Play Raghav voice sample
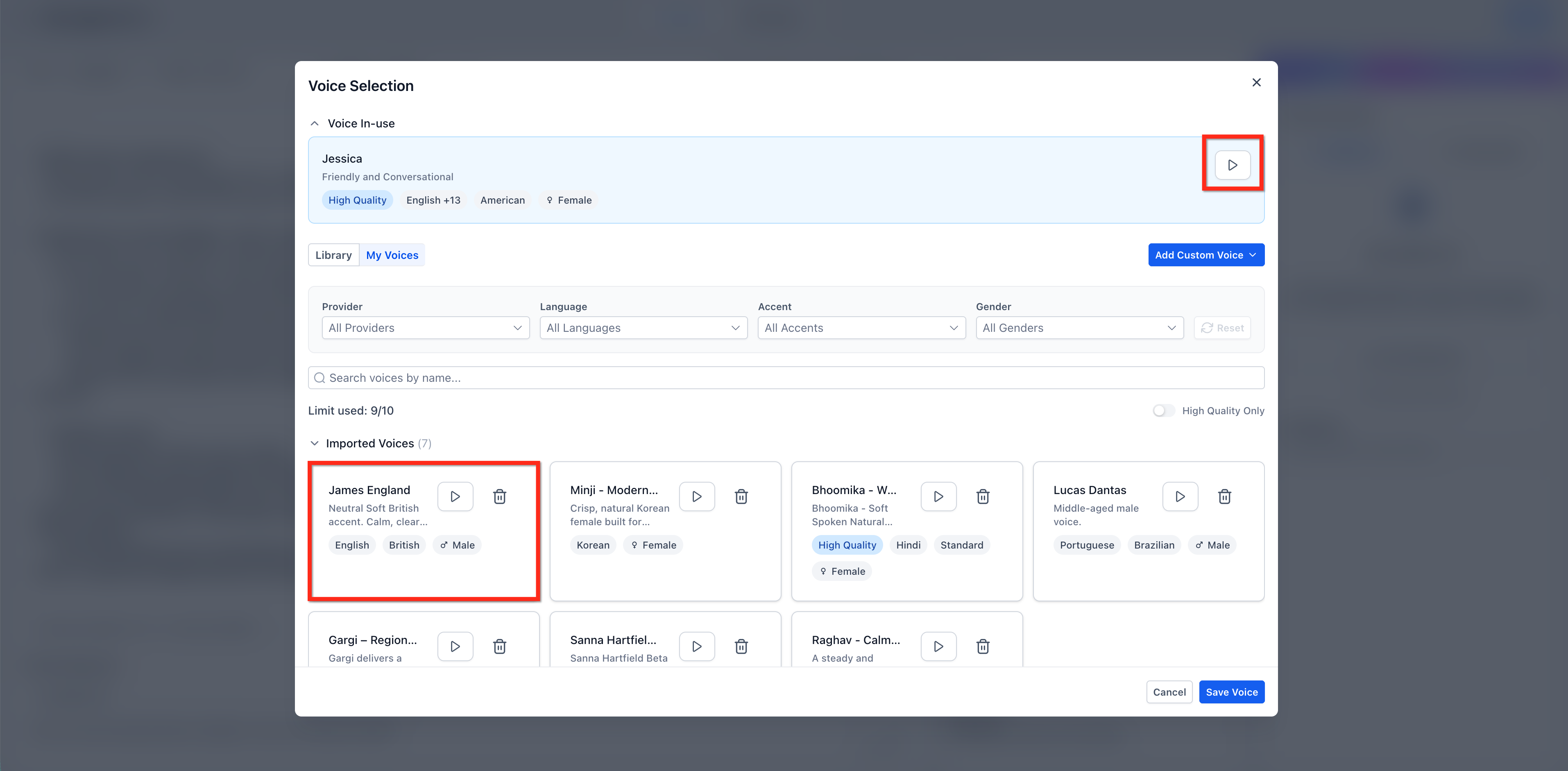1568x771 pixels. pos(938,646)
